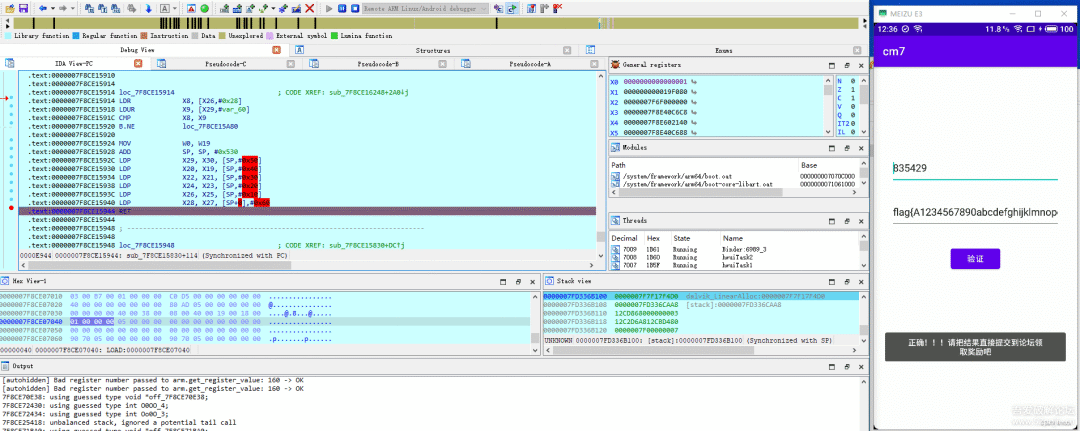Close the General registers panel
1080x431 pixels.
point(860,65)
